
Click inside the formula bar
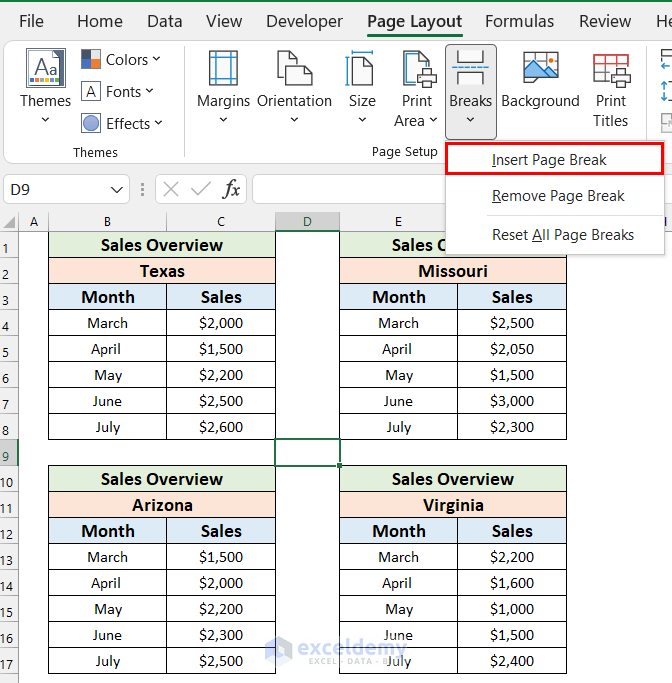pos(348,189)
